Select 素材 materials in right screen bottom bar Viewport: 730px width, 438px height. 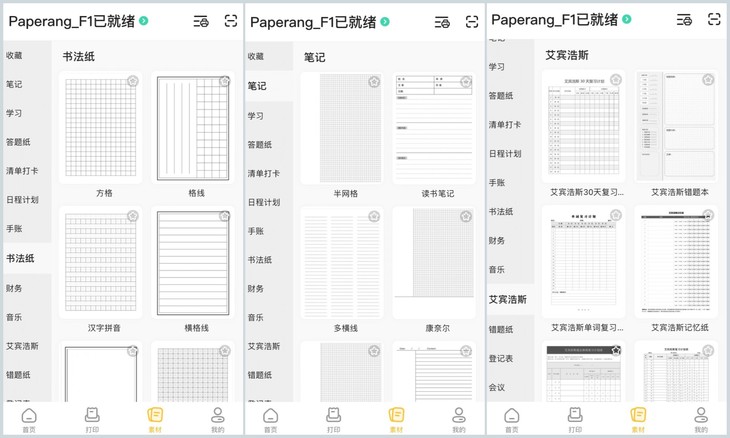click(638, 420)
